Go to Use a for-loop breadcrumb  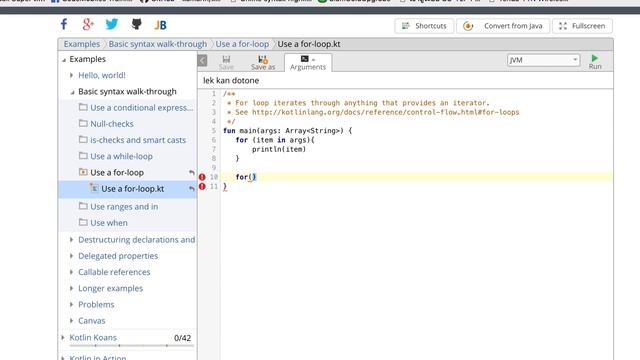coord(242,44)
